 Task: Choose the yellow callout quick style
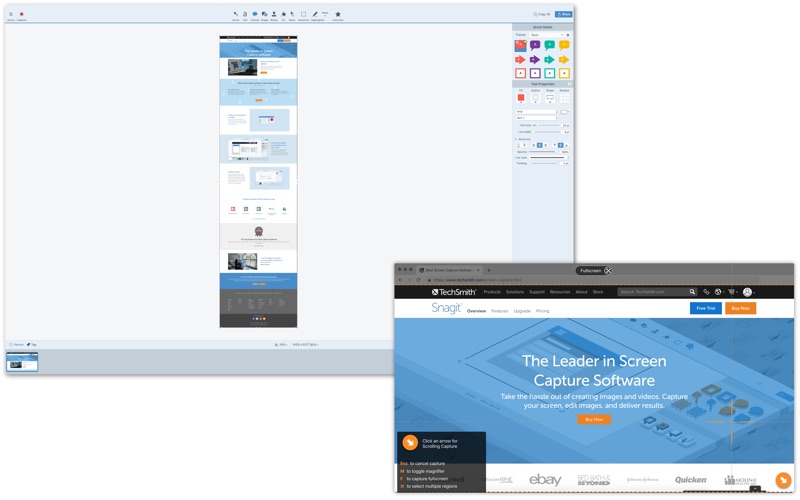tap(564, 45)
